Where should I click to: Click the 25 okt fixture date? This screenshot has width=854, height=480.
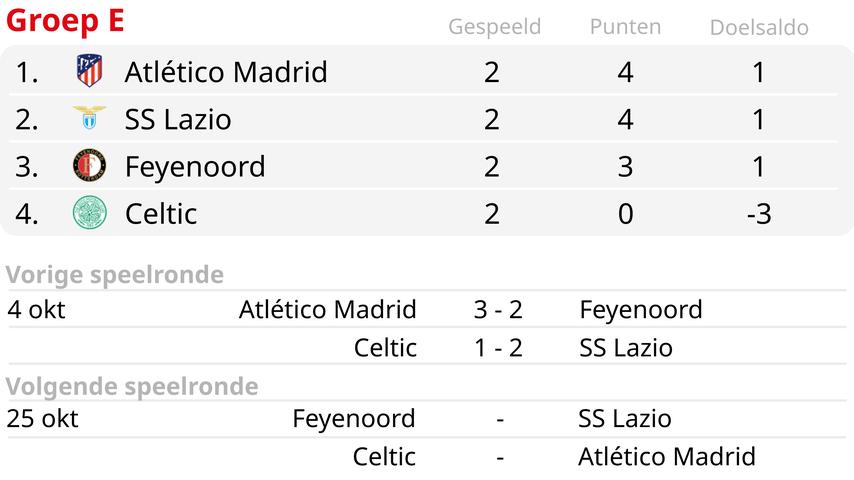42,418
